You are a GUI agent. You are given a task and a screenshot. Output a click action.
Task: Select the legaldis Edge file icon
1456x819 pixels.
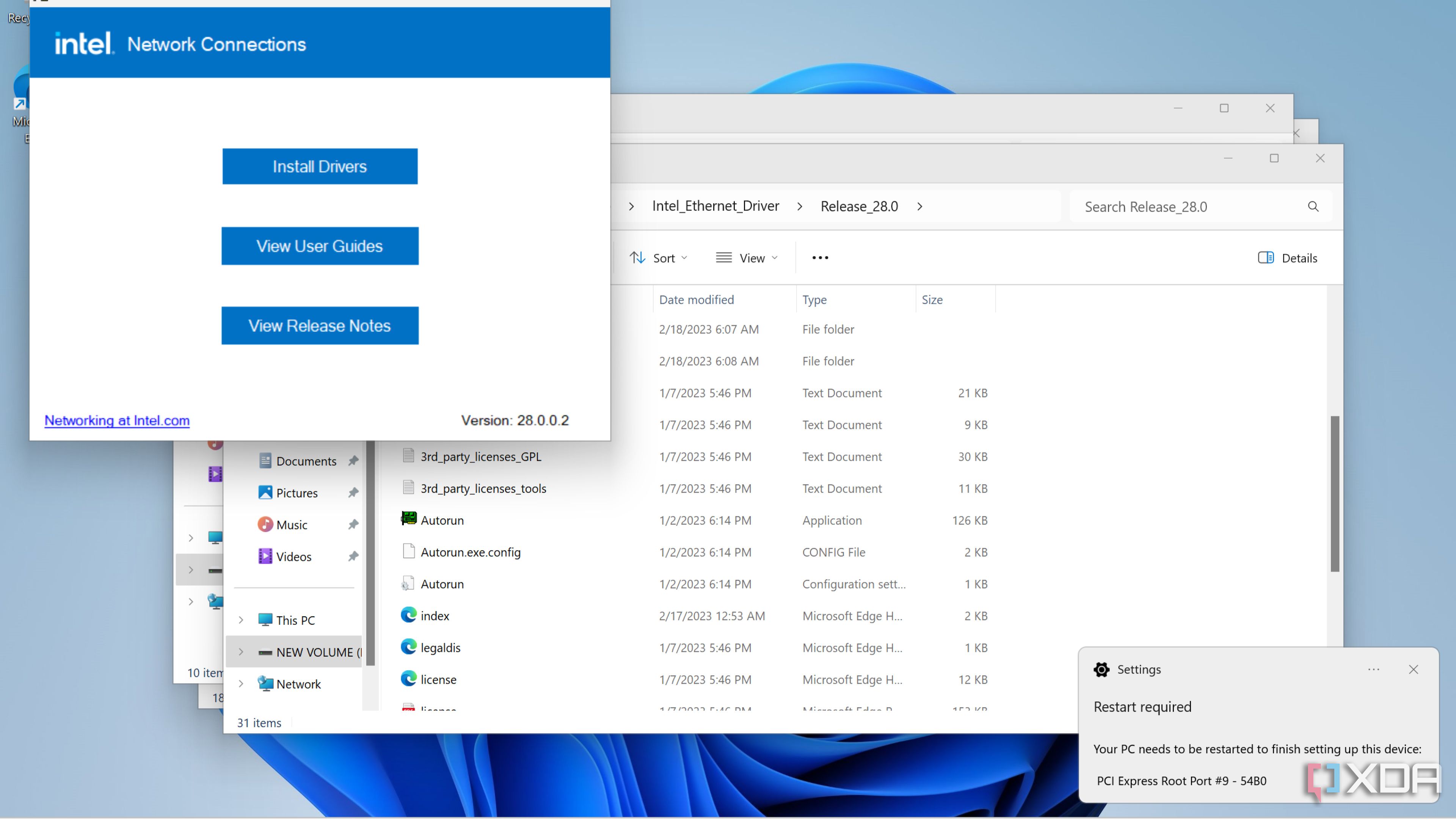[409, 646]
